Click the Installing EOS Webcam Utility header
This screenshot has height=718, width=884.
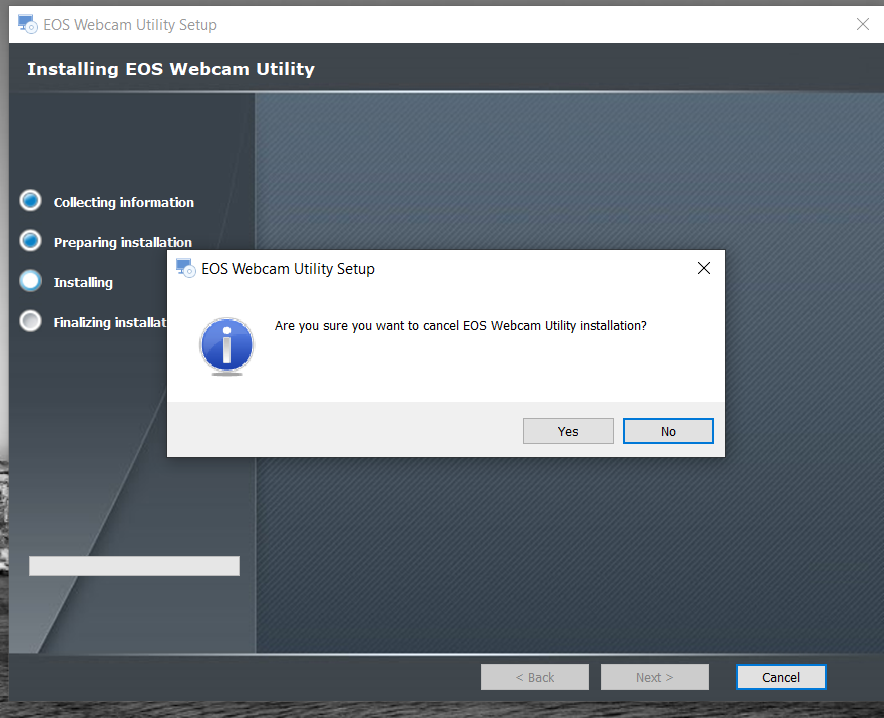click(x=170, y=69)
